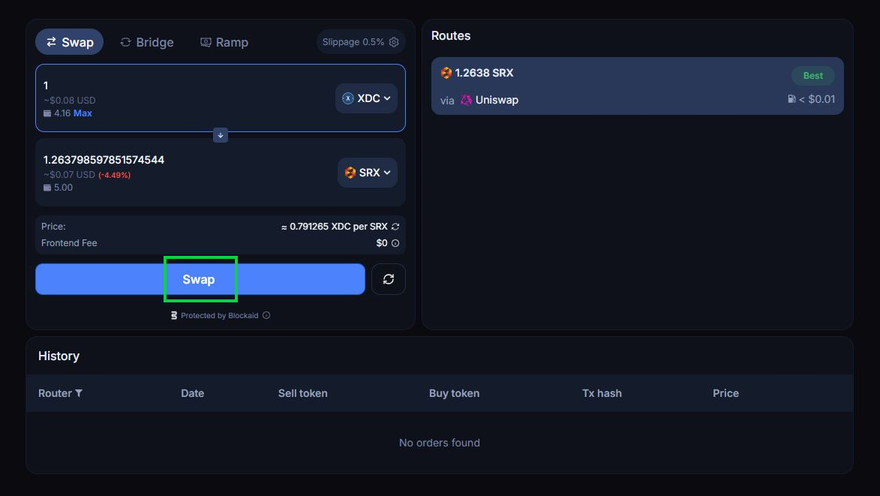The height and width of the screenshot is (496, 880).
Task: Open the XDC sell token dropdown
Action: [x=366, y=98]
